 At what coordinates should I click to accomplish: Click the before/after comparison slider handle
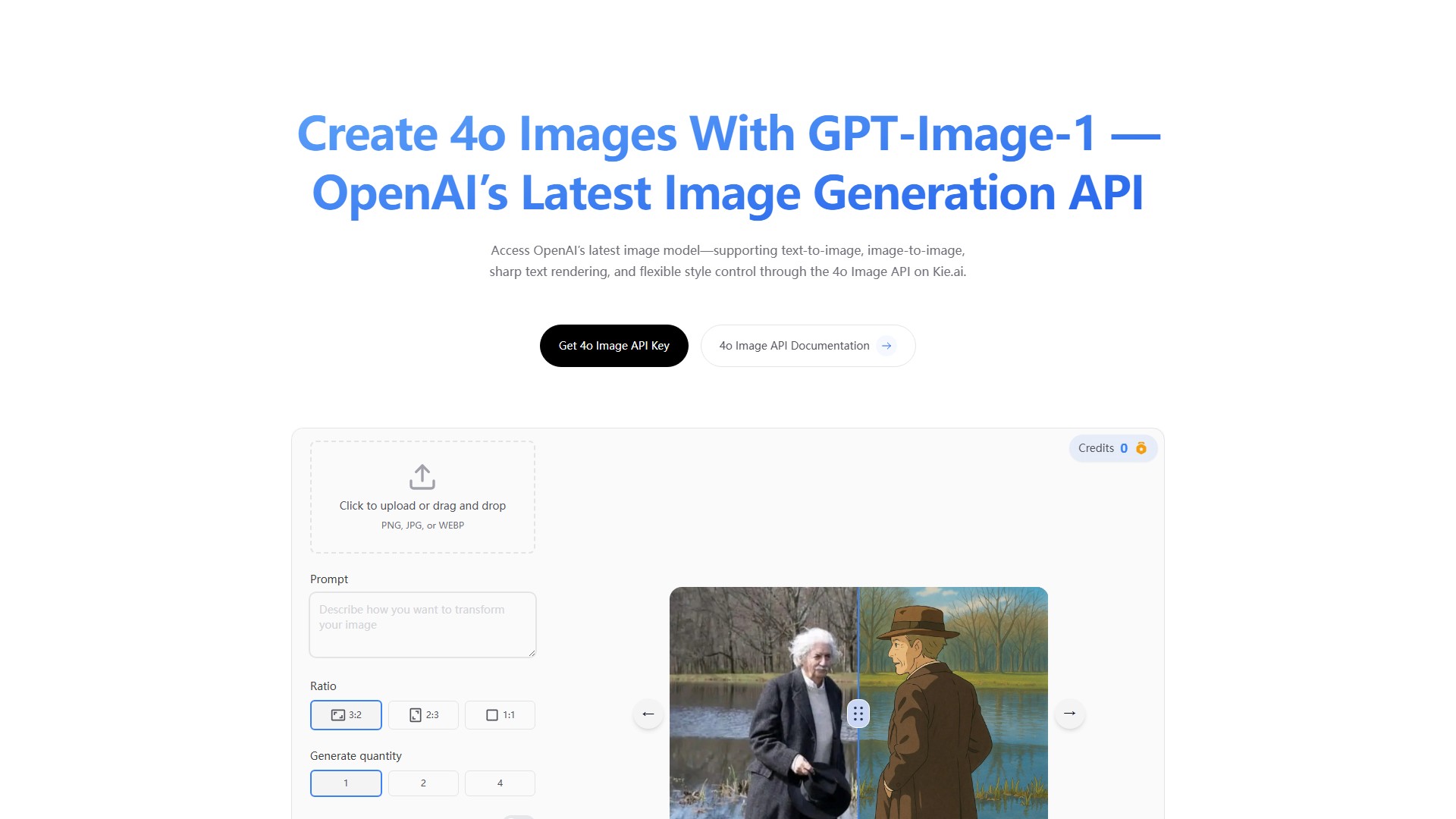(x=858, y=714)
